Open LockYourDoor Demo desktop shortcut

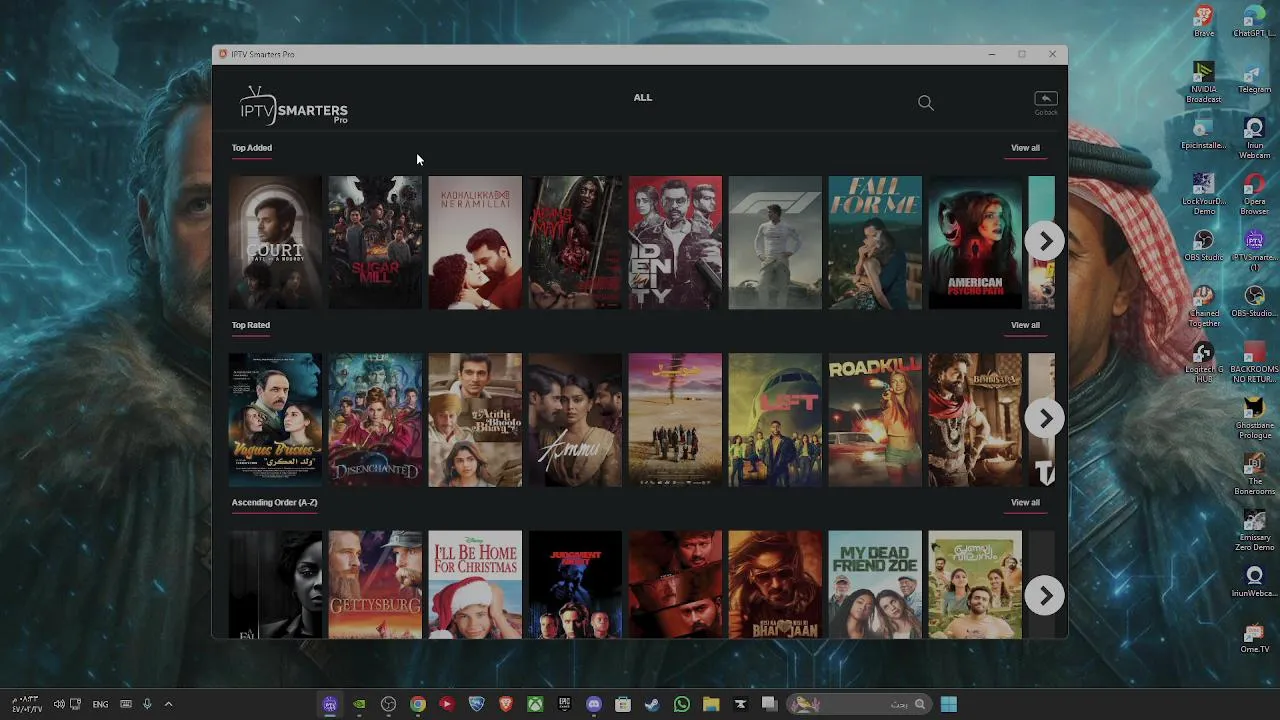(1204, 194)
